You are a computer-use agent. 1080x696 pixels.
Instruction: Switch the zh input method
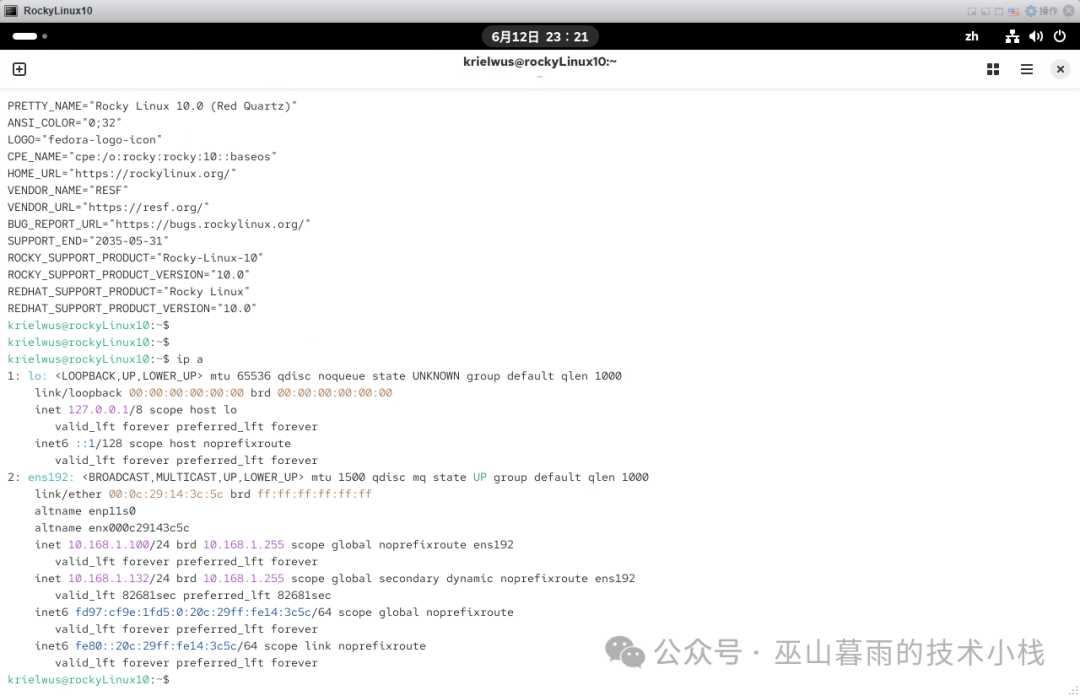click(x=971, y=36)
